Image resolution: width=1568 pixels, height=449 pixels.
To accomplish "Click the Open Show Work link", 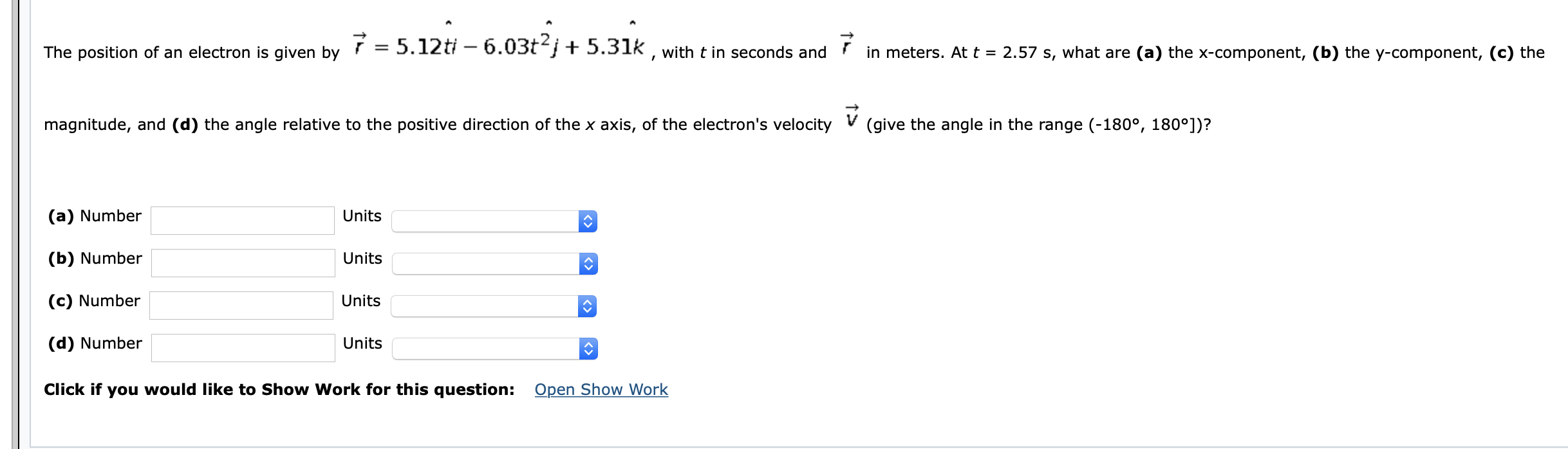I will click(601, 389).
